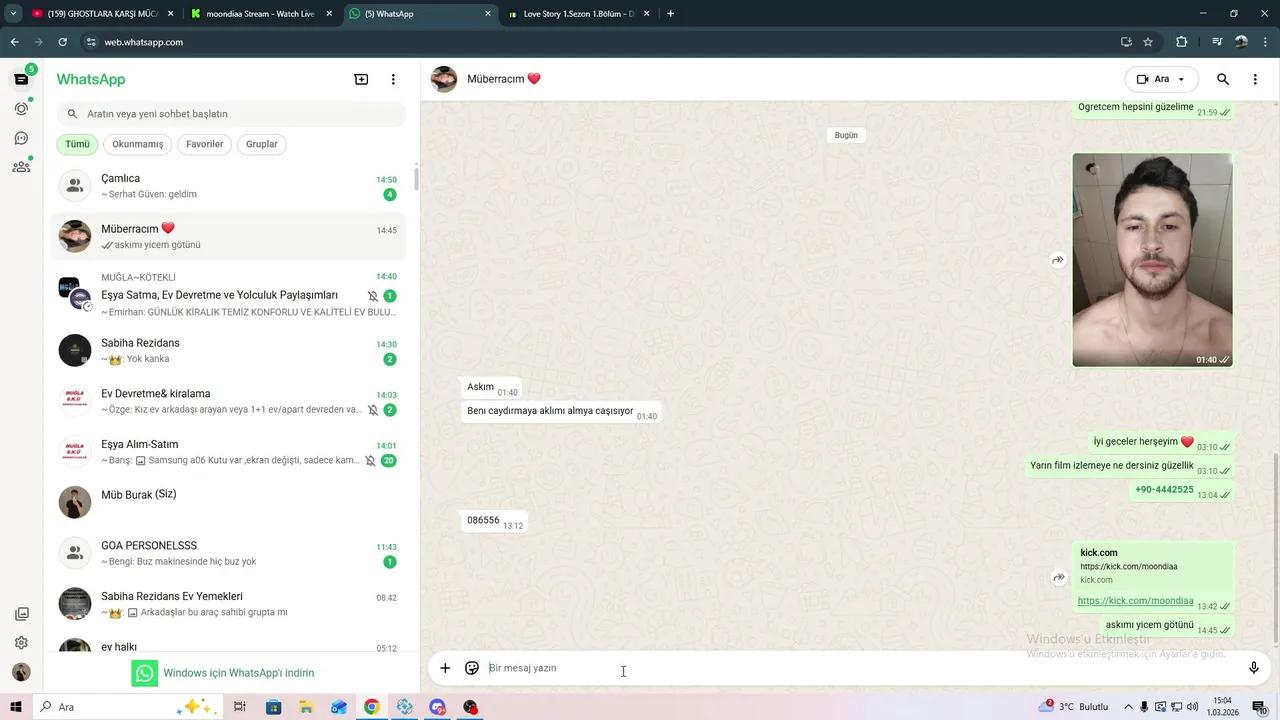Open your profile picture in WhatsApp sidebar

pos(21,672)
